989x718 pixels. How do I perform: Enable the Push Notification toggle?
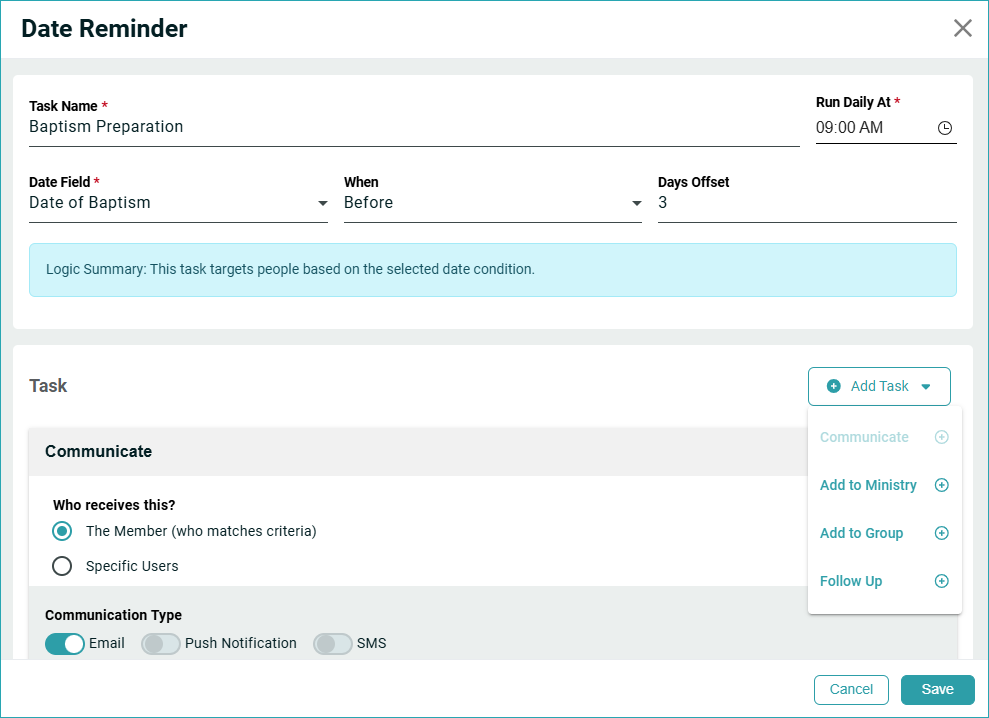(x=161, y=644)
